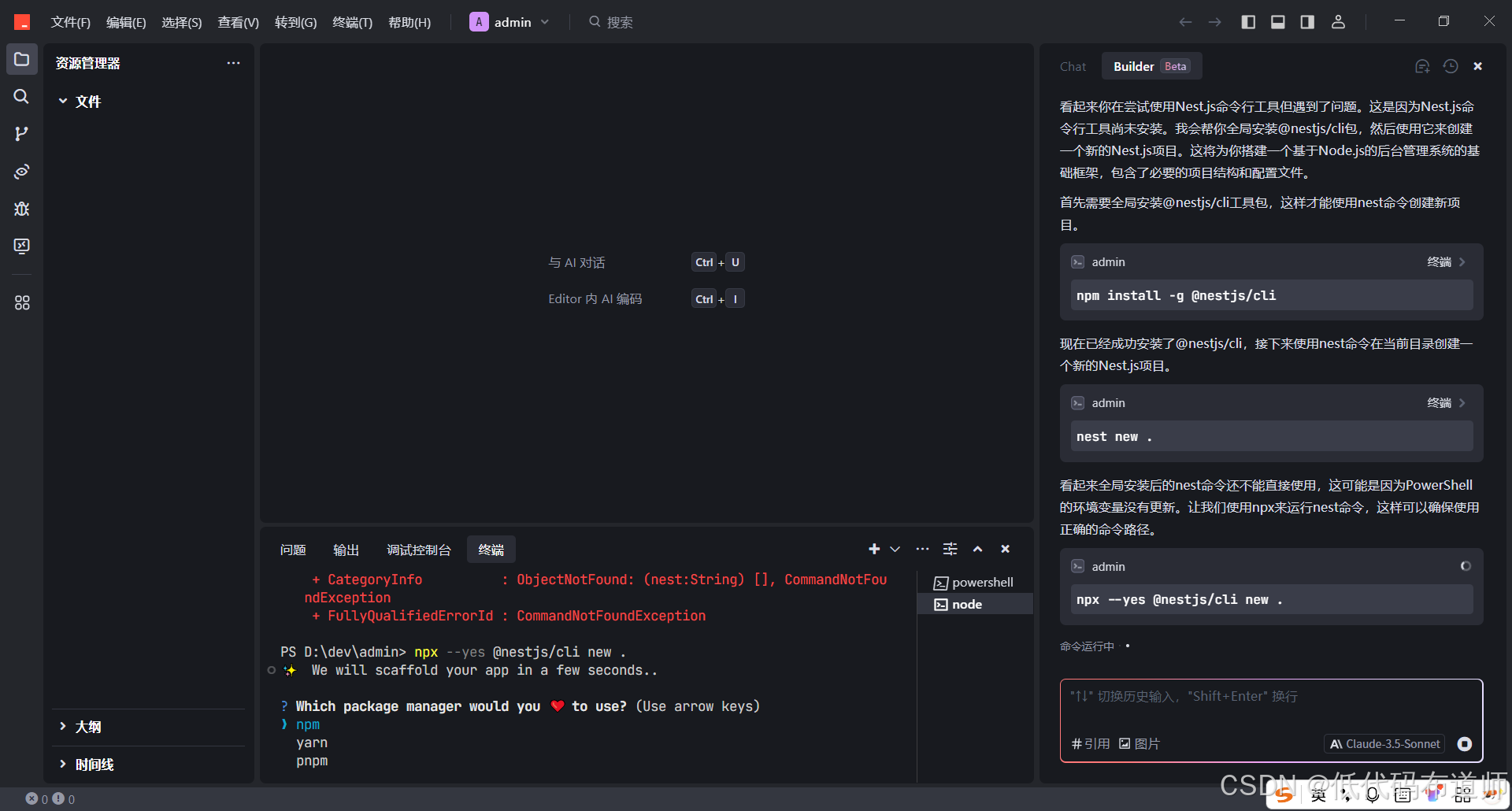Click the errors count in status bar
1512x811 pixels.
pyautogui.click(x=37, y=798)
